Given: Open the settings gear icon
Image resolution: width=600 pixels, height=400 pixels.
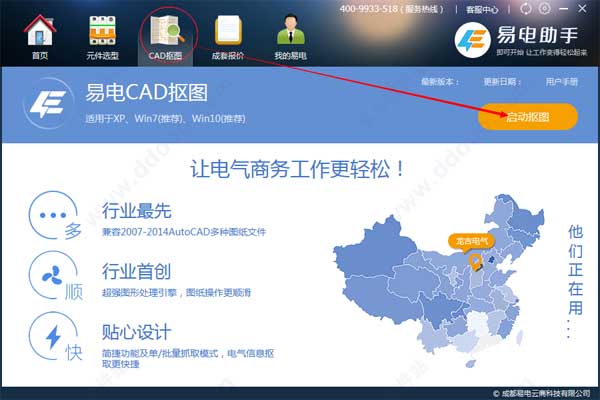Looking at the screenshot, I should click(545, 8).
